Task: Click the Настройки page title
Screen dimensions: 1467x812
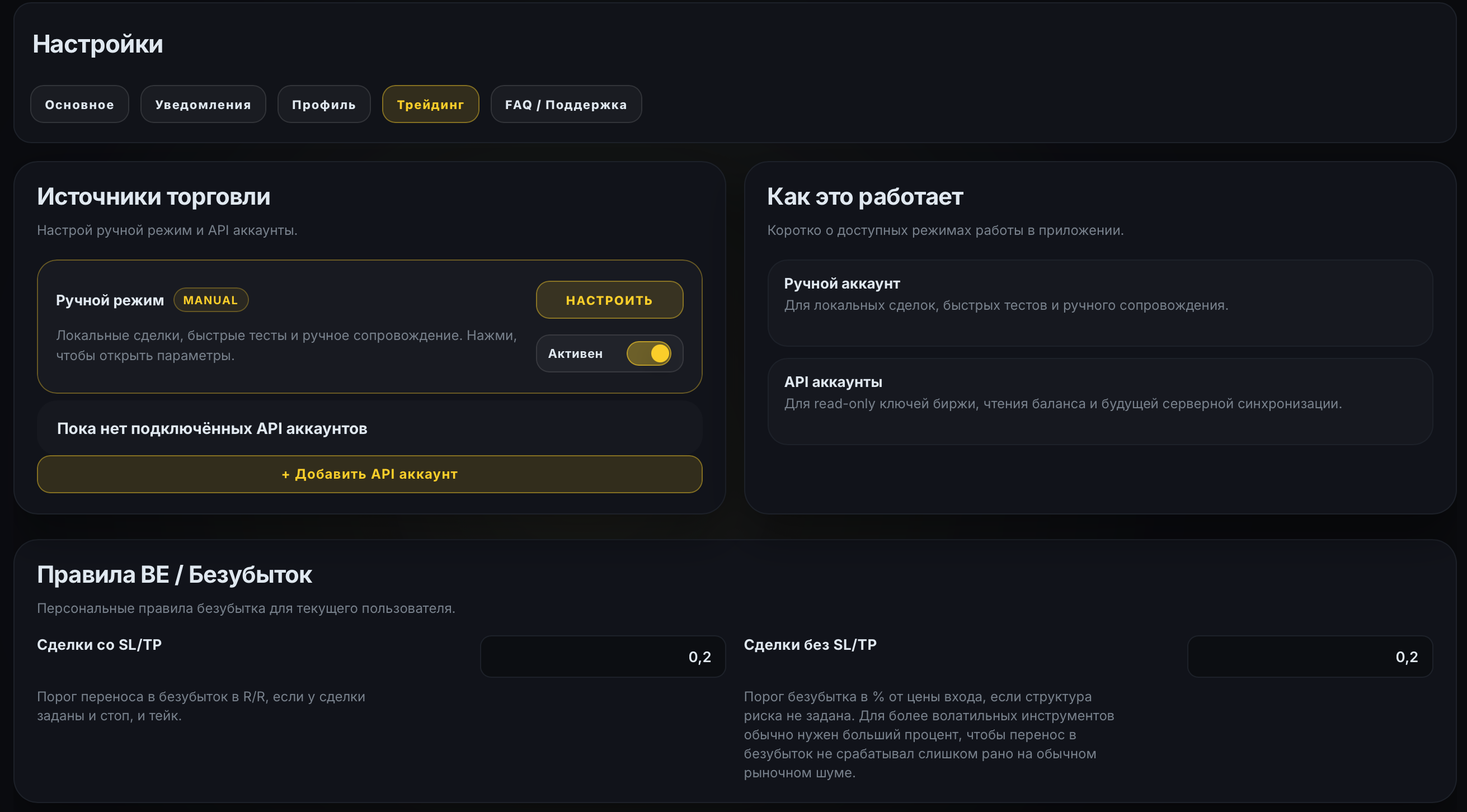Action: [x=98, y=44]
